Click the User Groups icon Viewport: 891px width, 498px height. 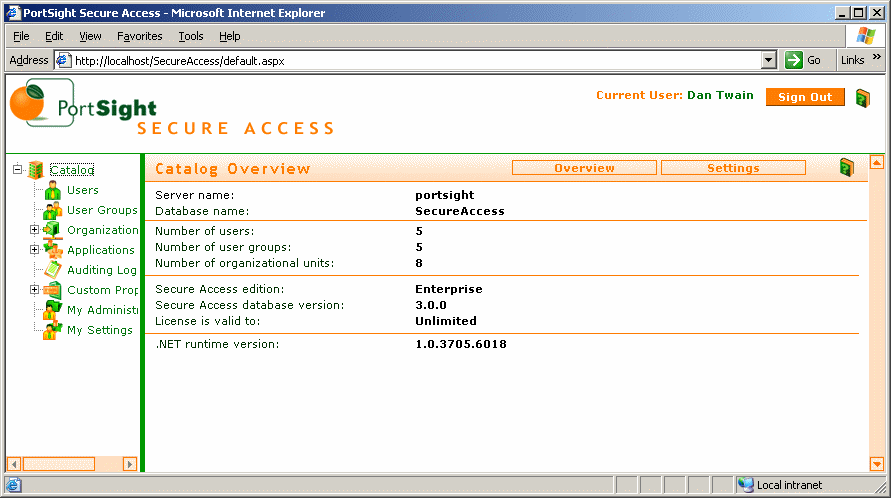[53, 210]
